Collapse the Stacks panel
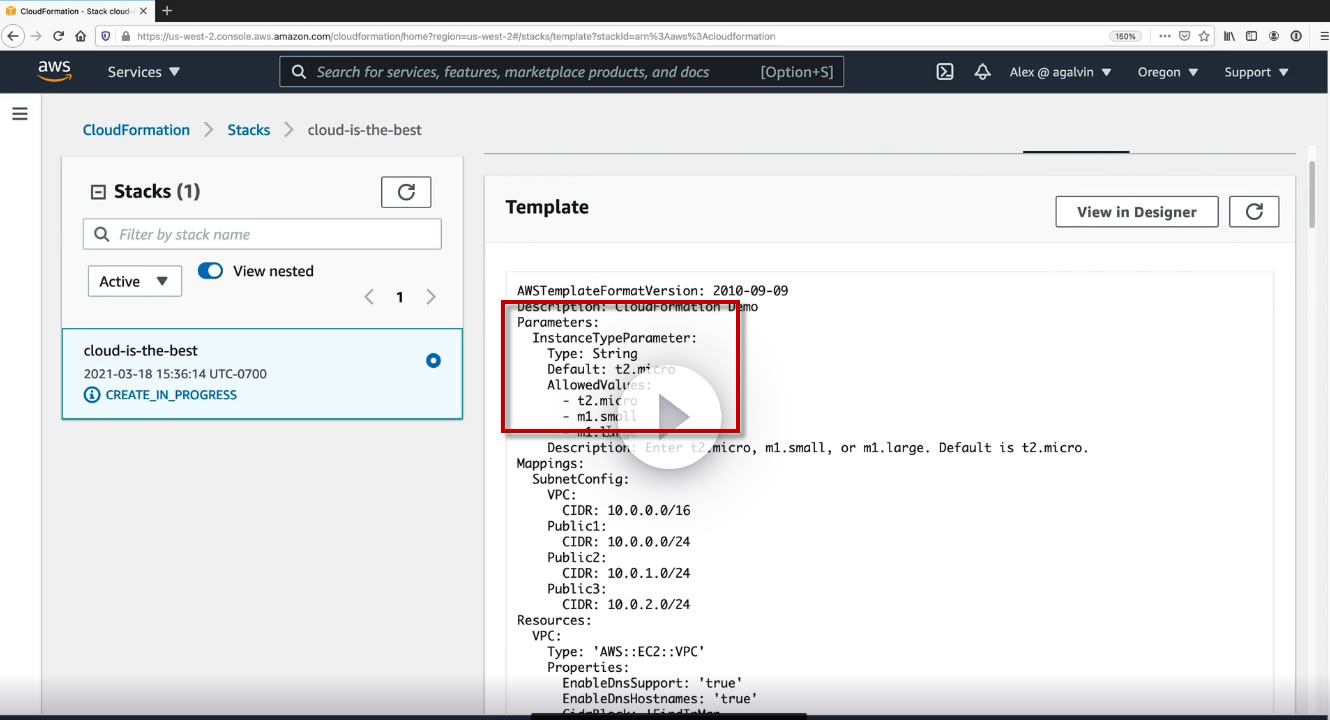 point(98,192)
